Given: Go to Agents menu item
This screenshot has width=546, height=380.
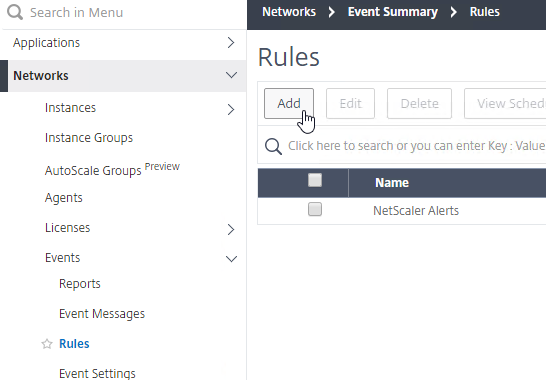Looking at the screenshot, I should pos(64,198).
